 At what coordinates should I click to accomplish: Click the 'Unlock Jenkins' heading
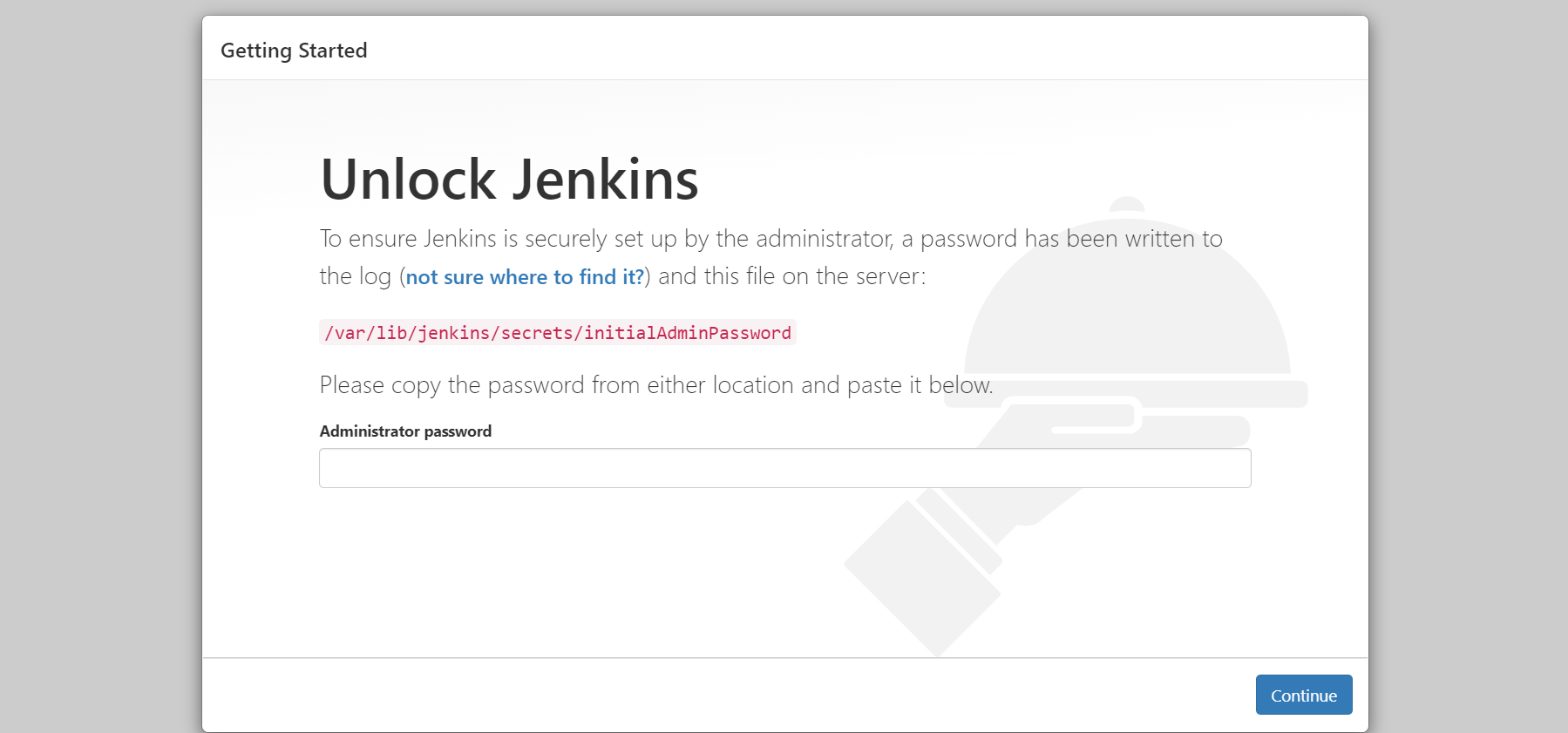(509, 180)
